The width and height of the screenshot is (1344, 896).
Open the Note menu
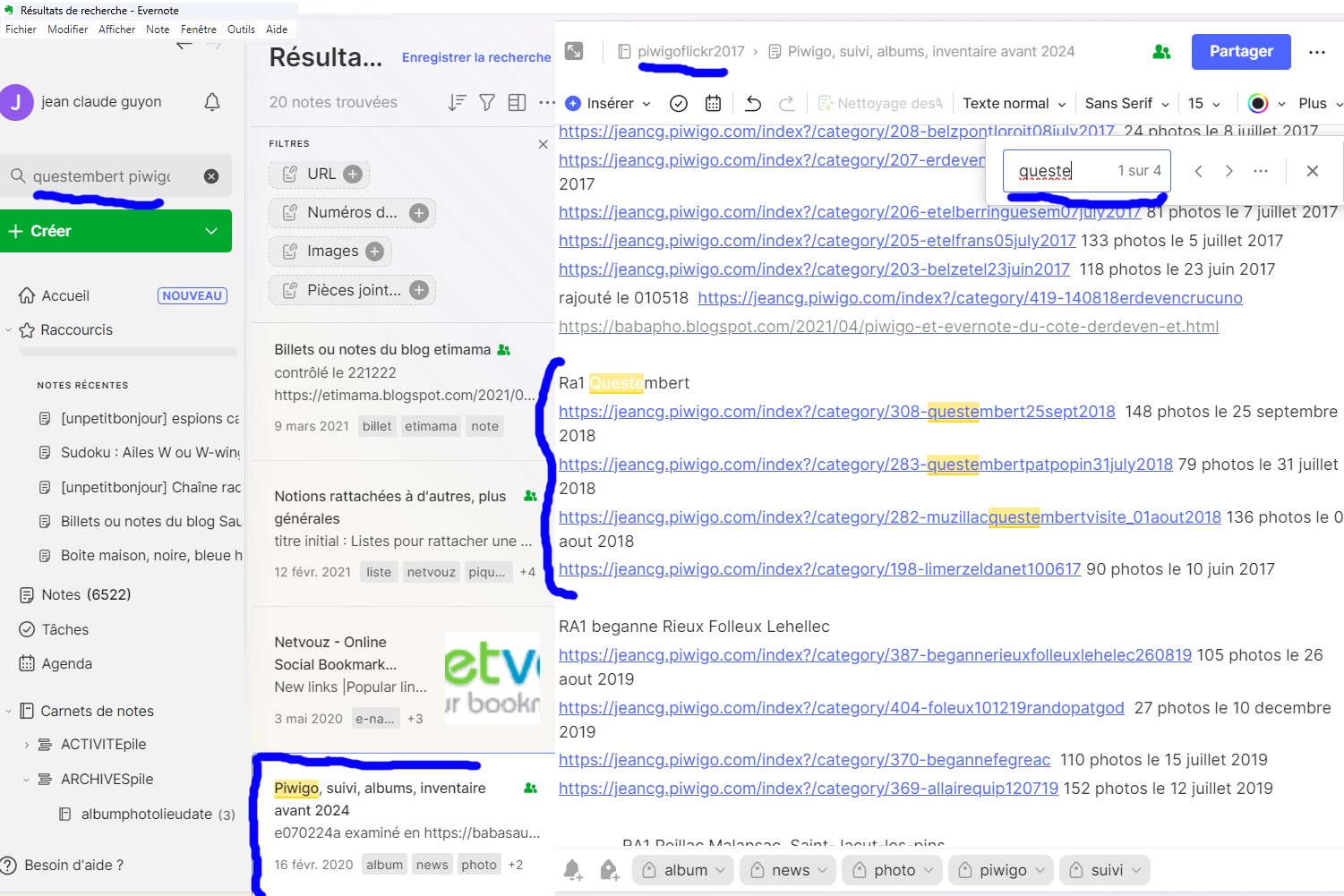pos(158,30)
